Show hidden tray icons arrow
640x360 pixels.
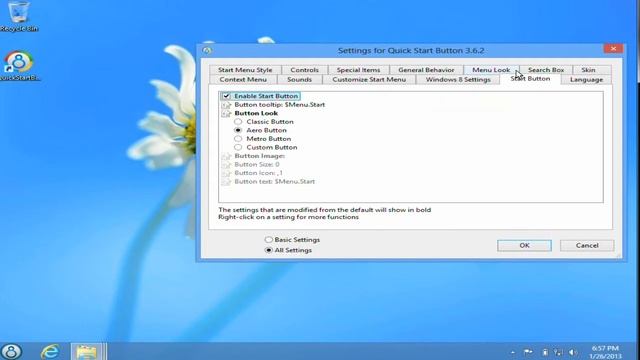point(513,352)
